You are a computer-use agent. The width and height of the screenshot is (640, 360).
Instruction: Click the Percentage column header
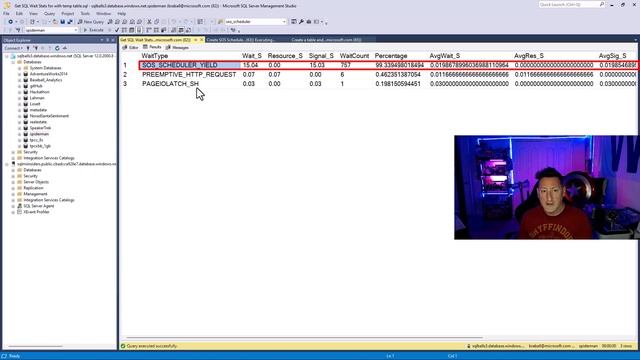[x=391, y=56]
